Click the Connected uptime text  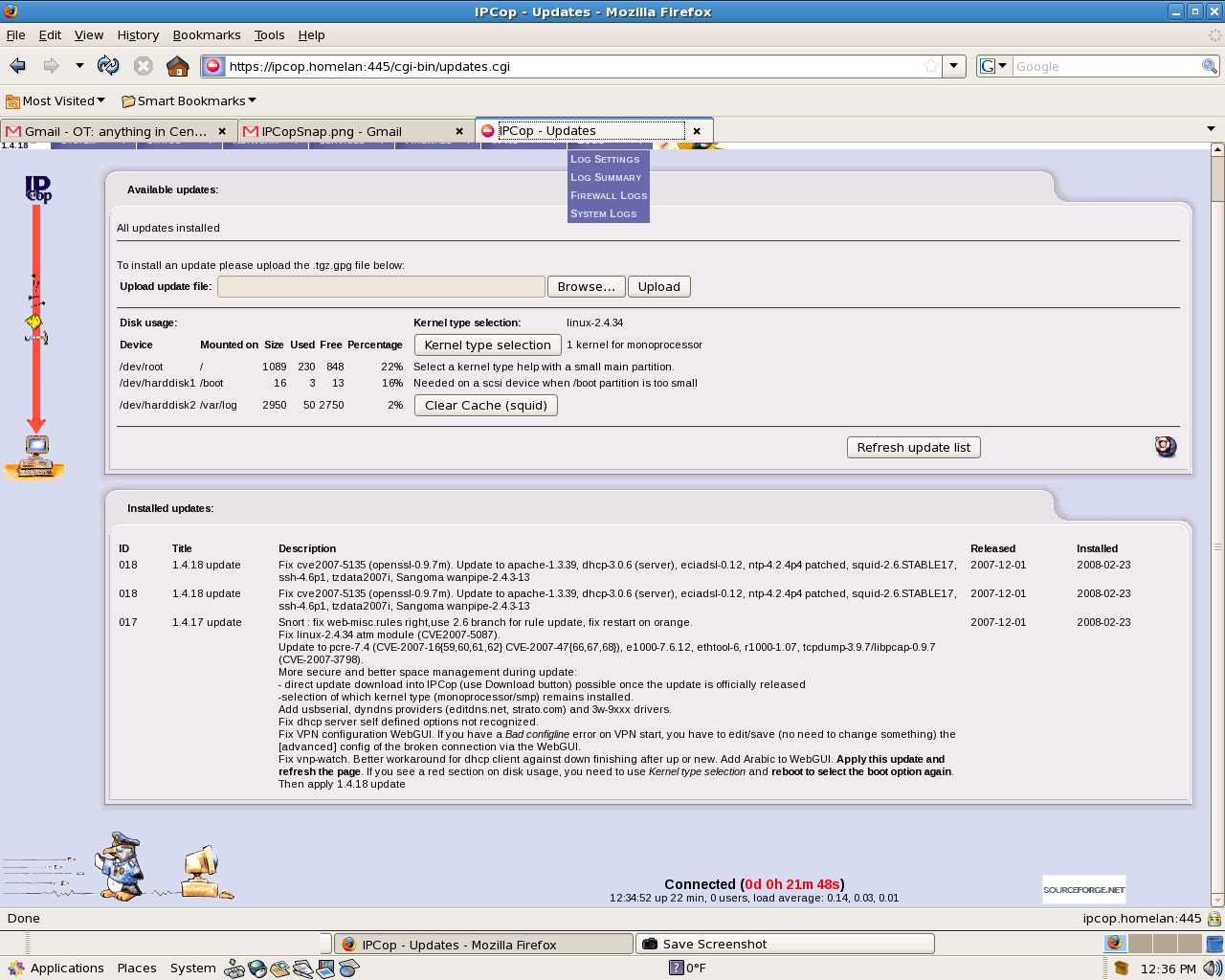pos(754,884)
